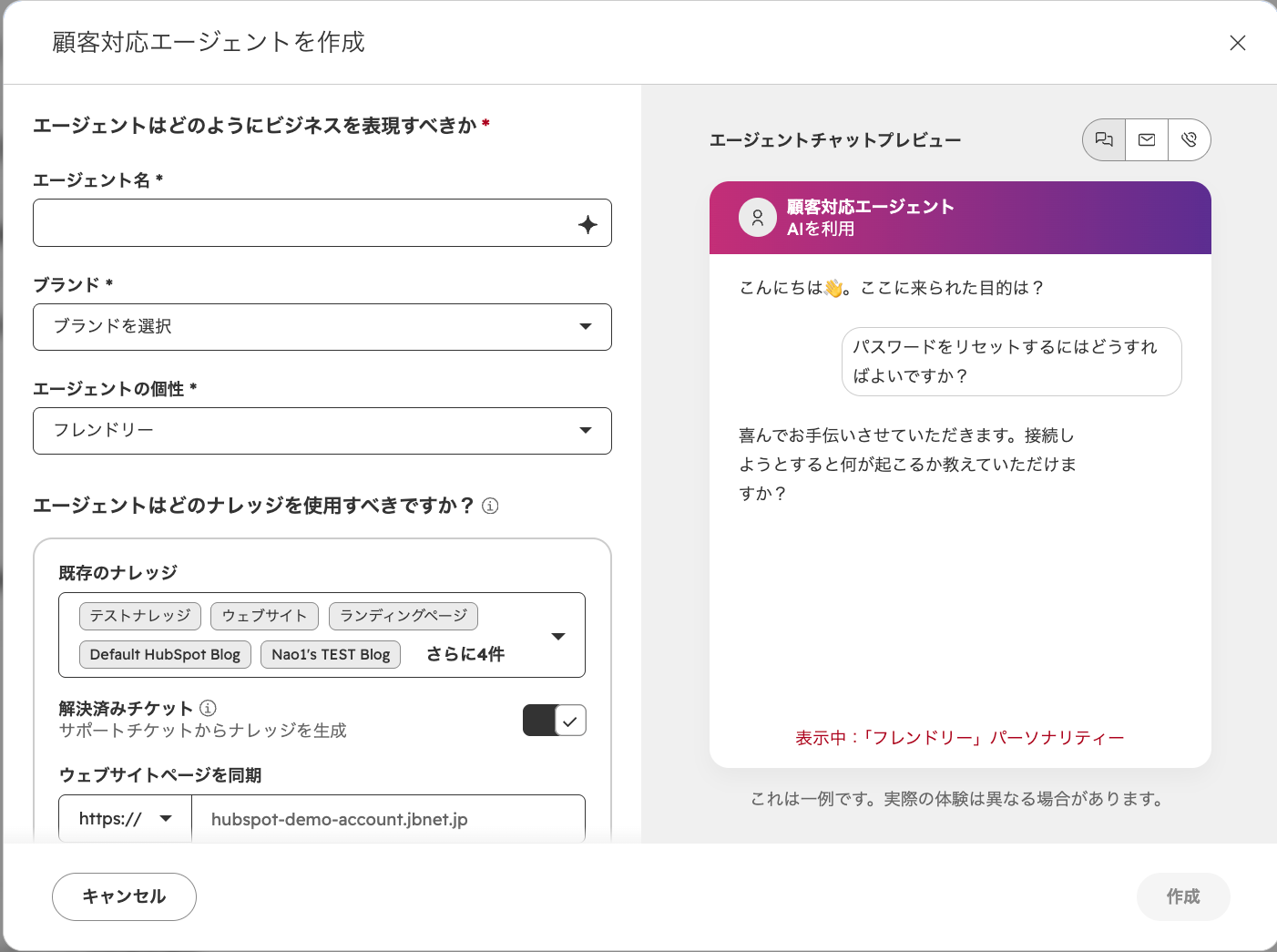Click the さらに4件 more items label

coord(465,654)
